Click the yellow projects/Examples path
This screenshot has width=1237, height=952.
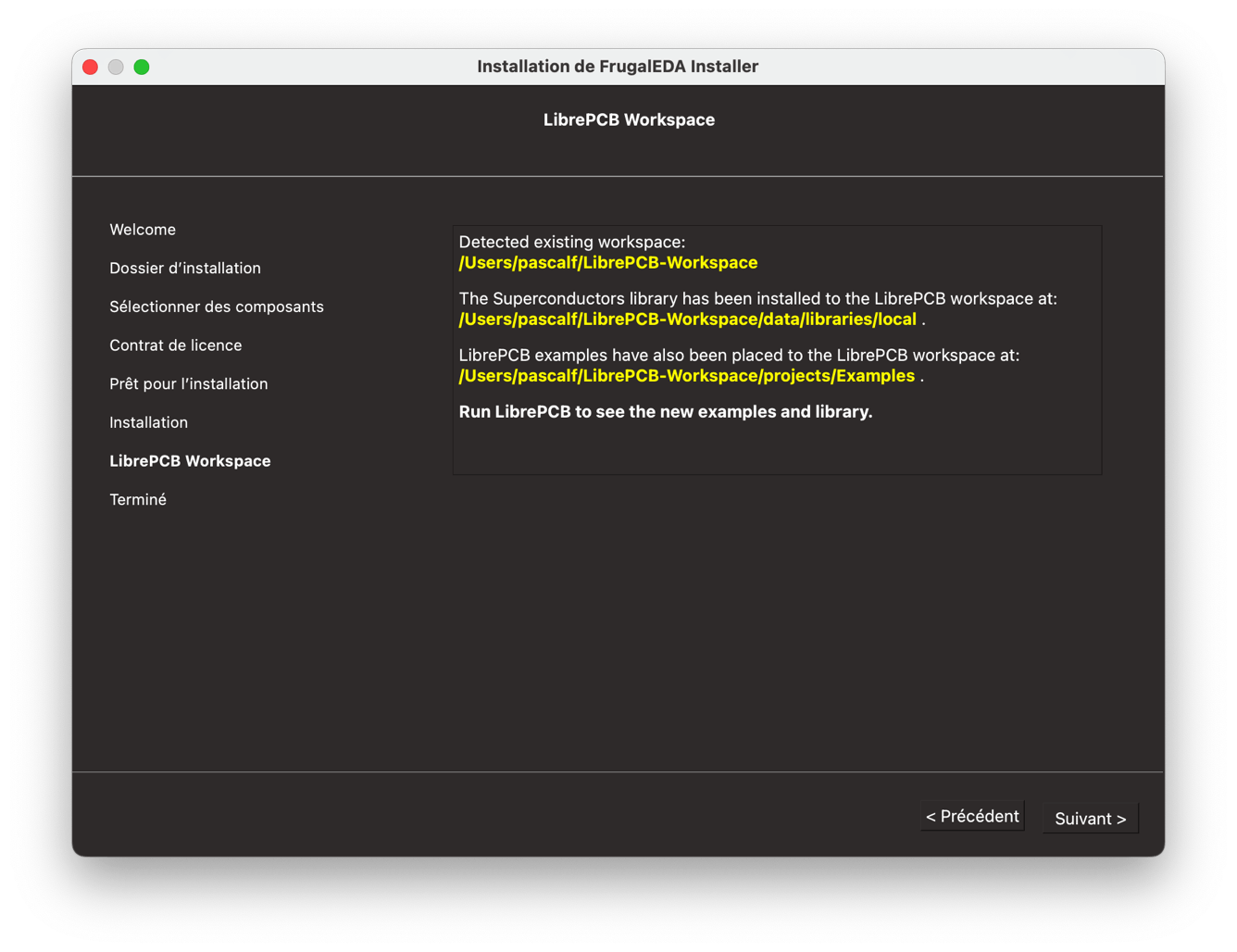686,376
